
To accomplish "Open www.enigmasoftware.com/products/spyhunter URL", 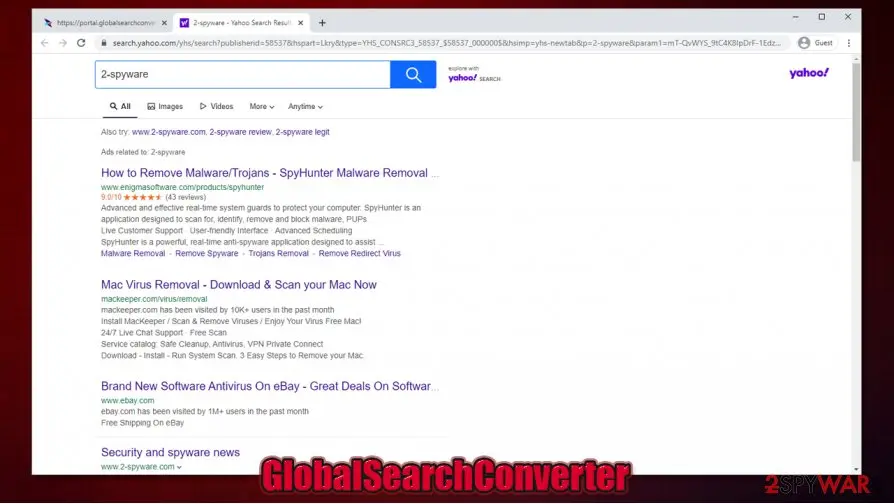I will pos(182,187).
